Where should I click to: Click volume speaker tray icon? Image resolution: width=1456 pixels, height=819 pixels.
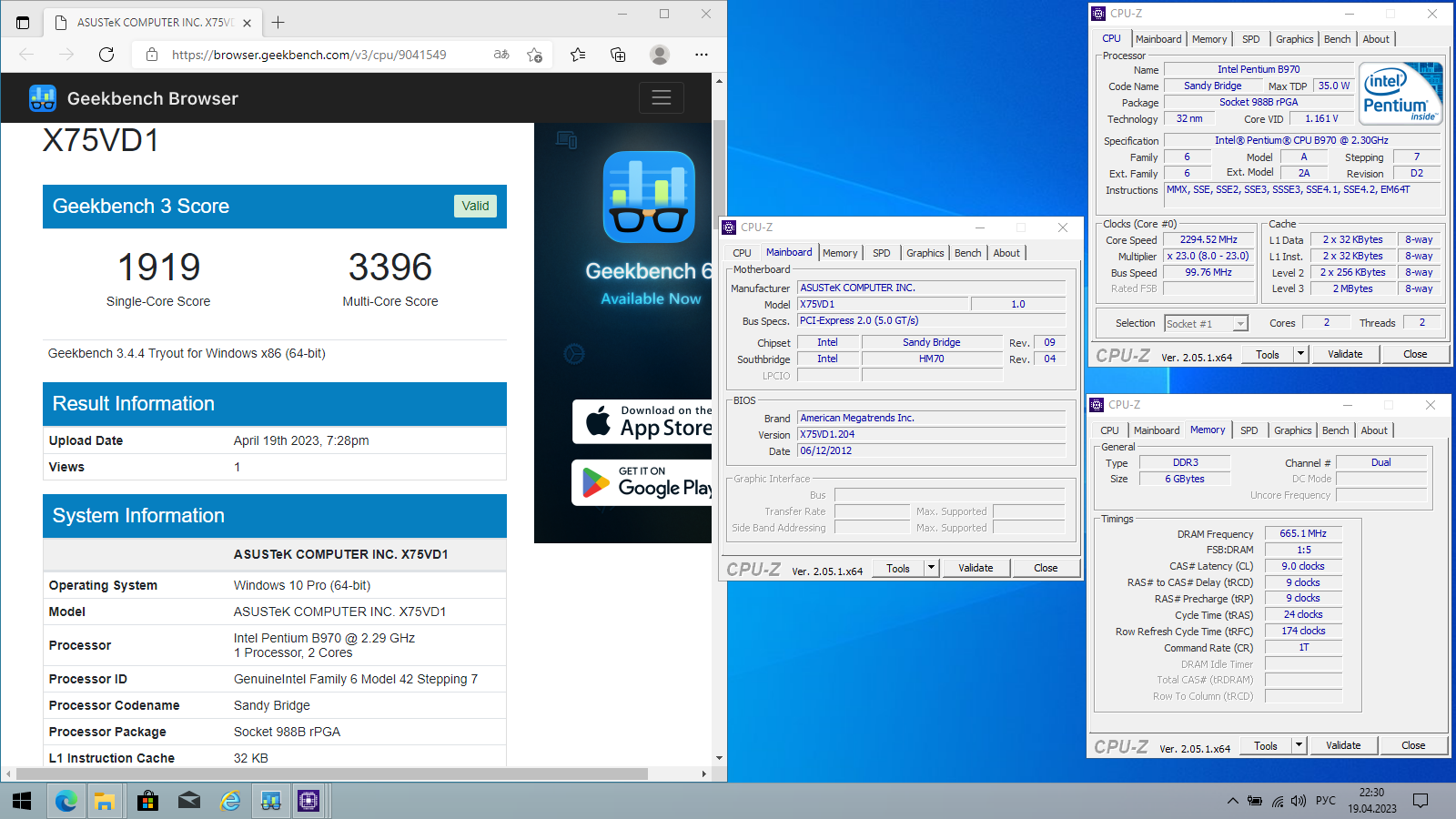1299,801
